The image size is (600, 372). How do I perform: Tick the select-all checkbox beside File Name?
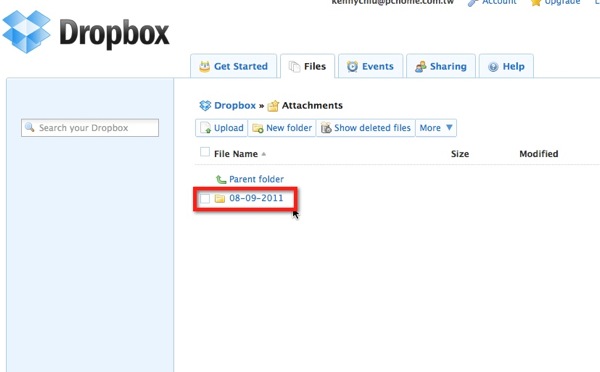(x=205, y=152)
